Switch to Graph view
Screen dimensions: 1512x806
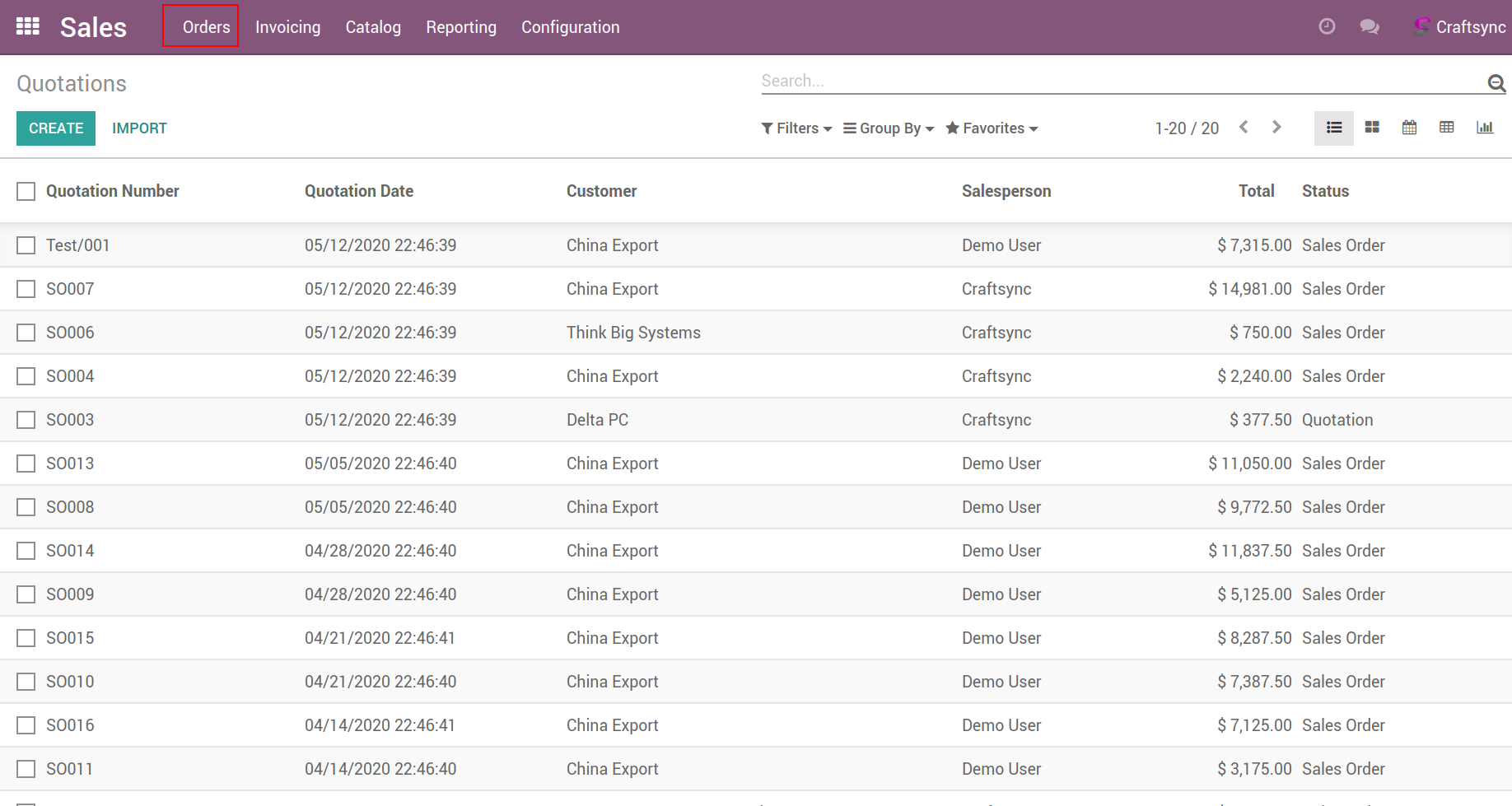point(1484,128)
